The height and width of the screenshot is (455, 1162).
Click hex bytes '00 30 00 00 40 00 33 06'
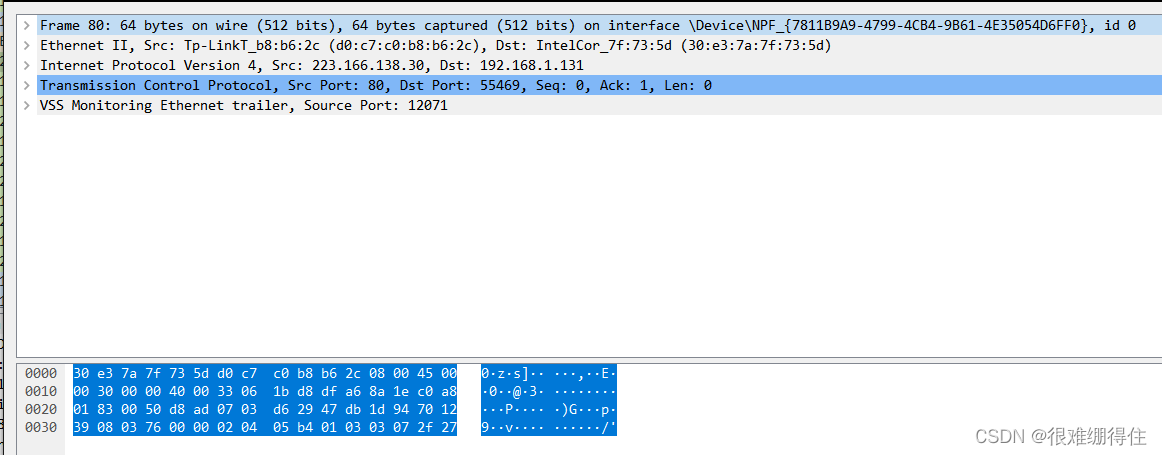[165, 391]
